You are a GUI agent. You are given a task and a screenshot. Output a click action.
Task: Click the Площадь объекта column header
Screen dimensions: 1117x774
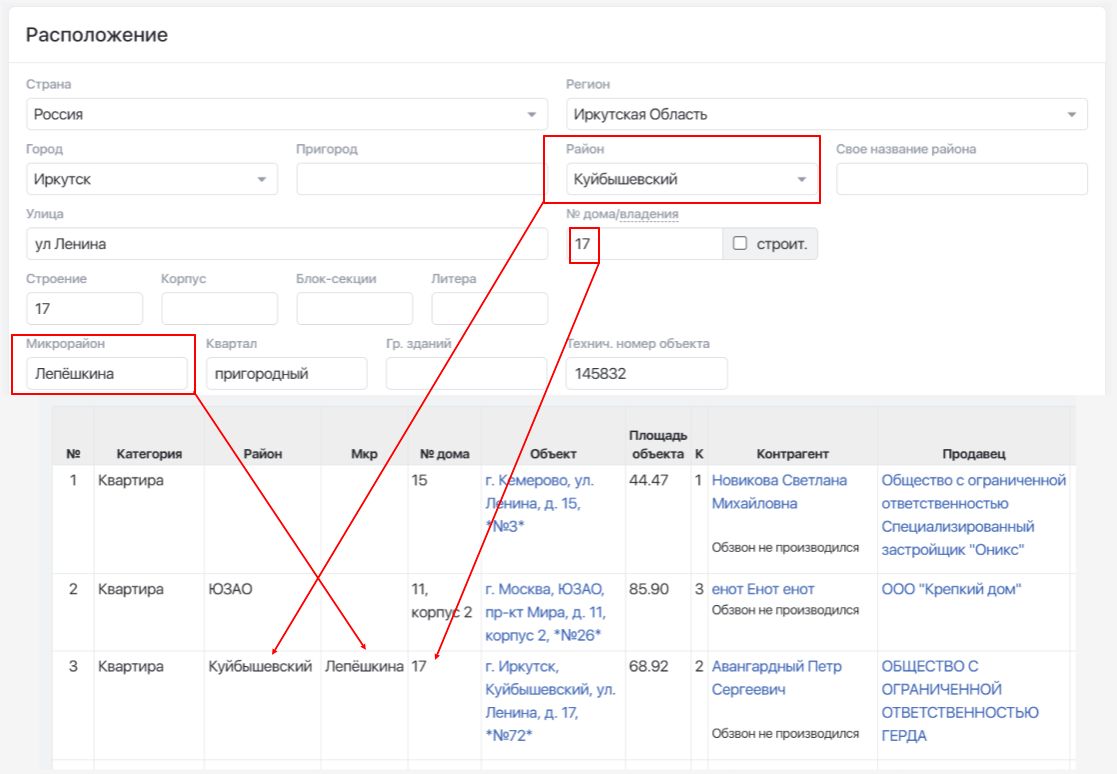[x=657, y=444]
